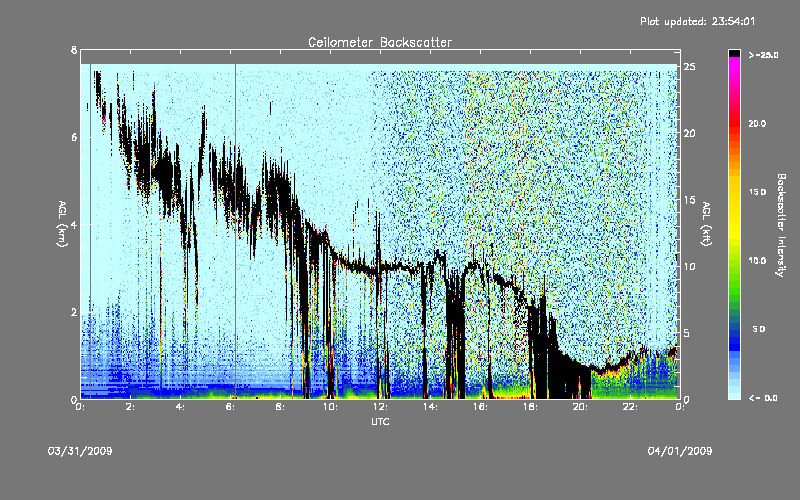This screenshot has width=800, height=500.
Task: Click the '4:' UTC hour tick
Action: 180,407
